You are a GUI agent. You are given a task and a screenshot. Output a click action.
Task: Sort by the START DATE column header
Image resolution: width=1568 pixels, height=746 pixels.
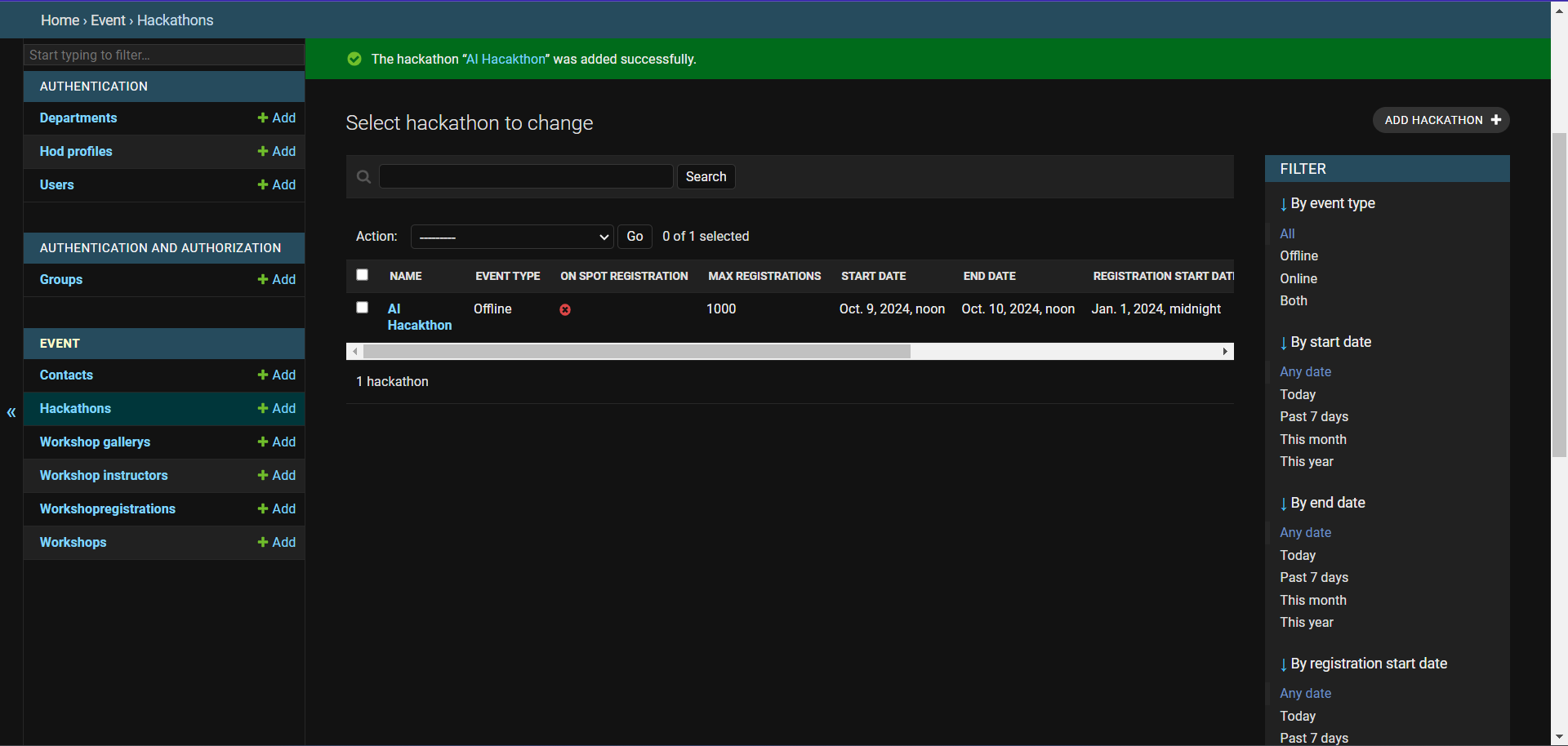[874, 277]
